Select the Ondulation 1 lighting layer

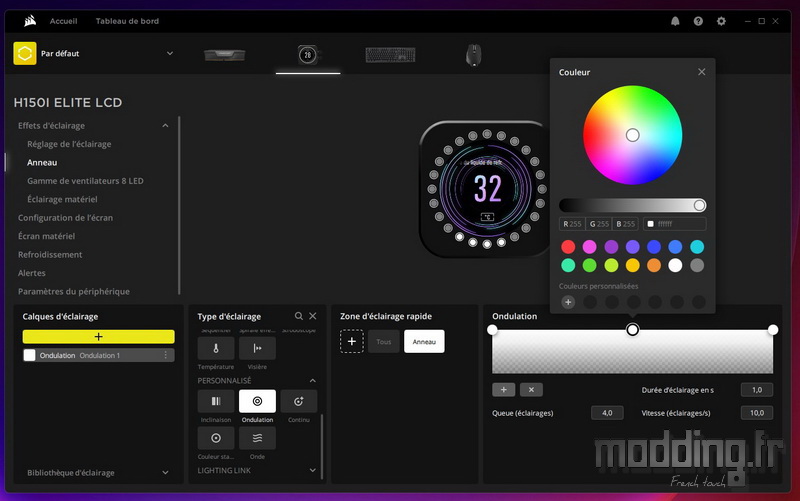pyautogui.click(x=98, y=355)
